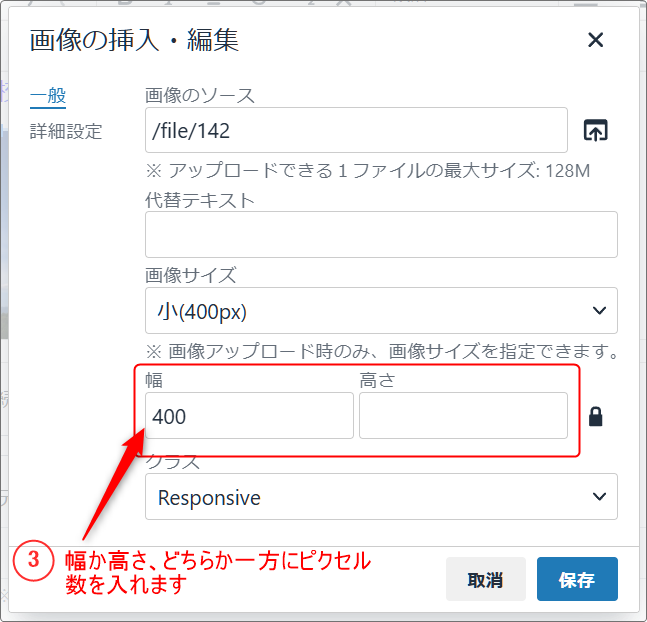Click the circled number 3 marker
This screenshot has width=647, height=622.
click(x=33, y=561)
